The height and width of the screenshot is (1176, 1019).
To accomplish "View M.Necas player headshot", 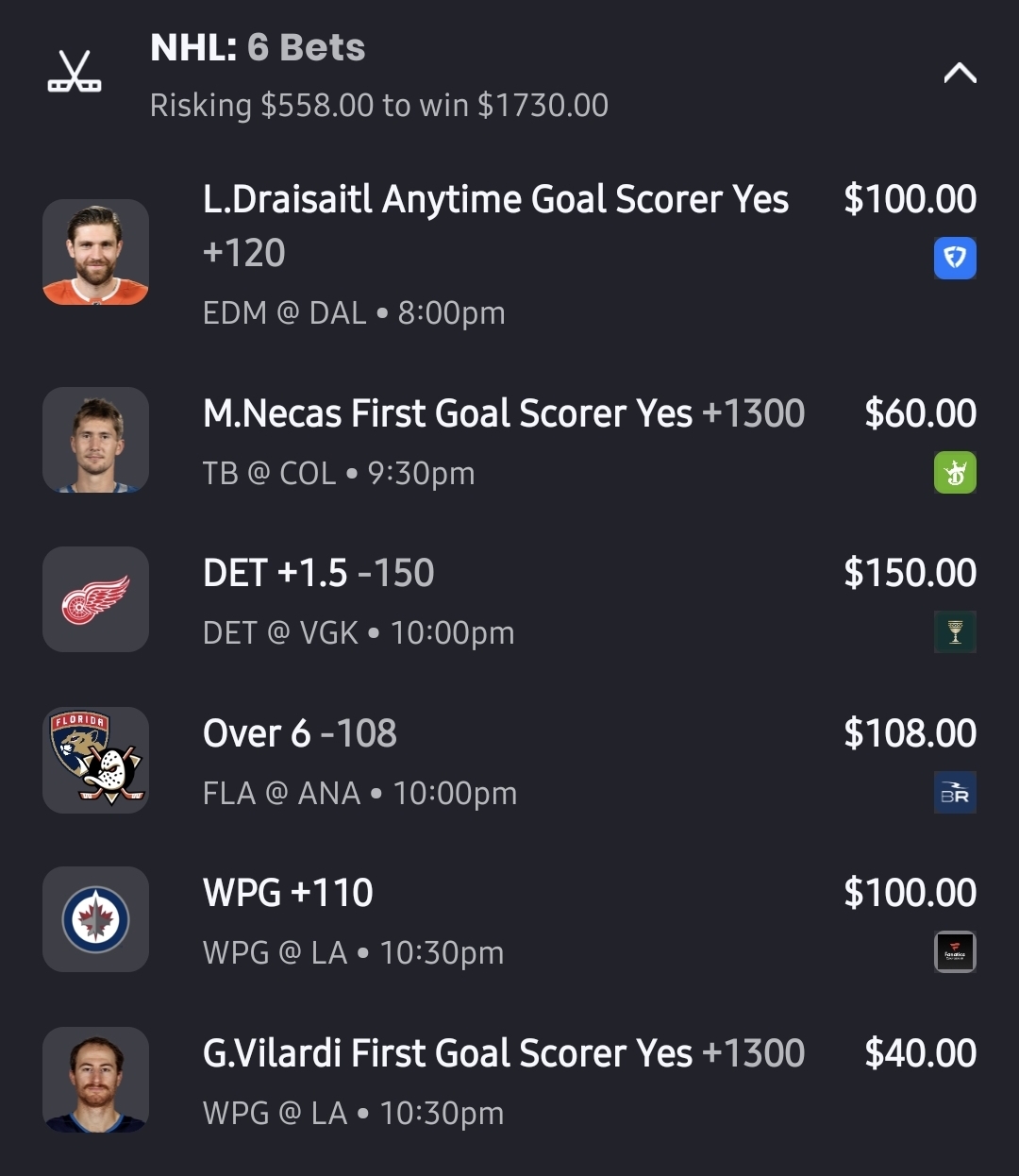I will (95, 440).
